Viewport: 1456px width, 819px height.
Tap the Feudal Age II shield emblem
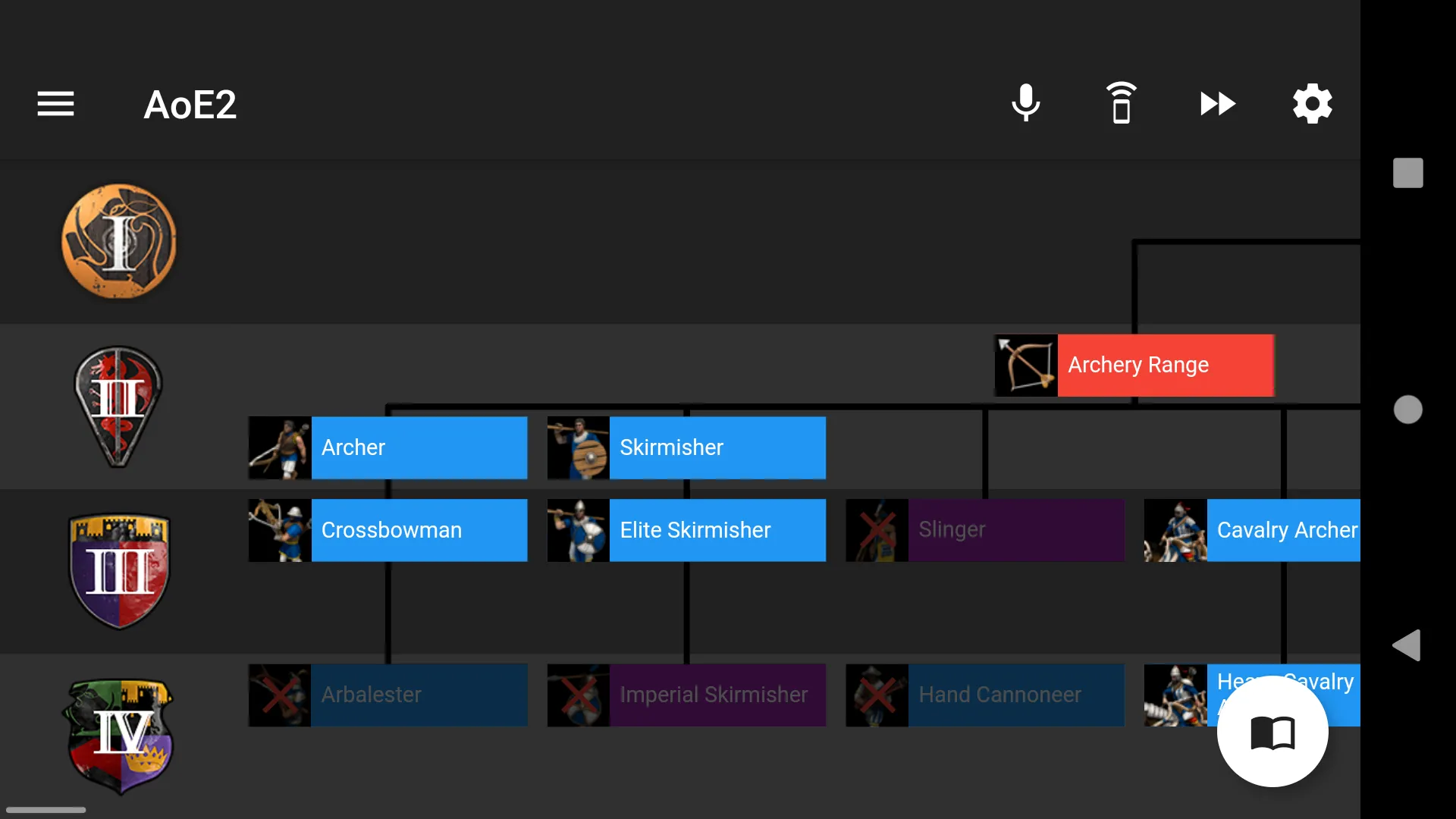[x=118, y=406]
